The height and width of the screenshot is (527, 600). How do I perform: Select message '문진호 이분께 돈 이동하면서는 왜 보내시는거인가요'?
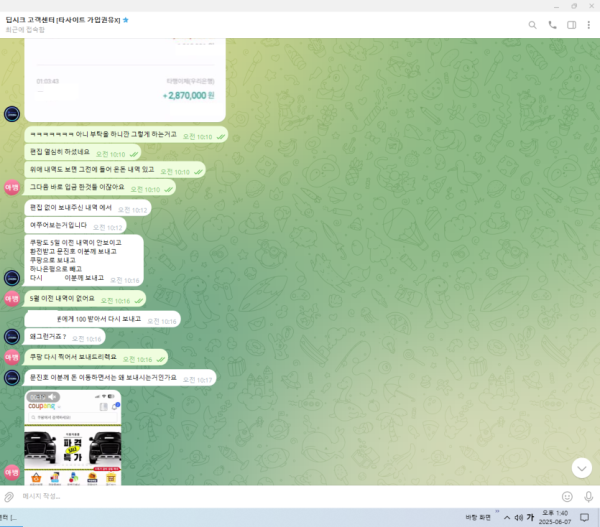click(x=120, y=378)
